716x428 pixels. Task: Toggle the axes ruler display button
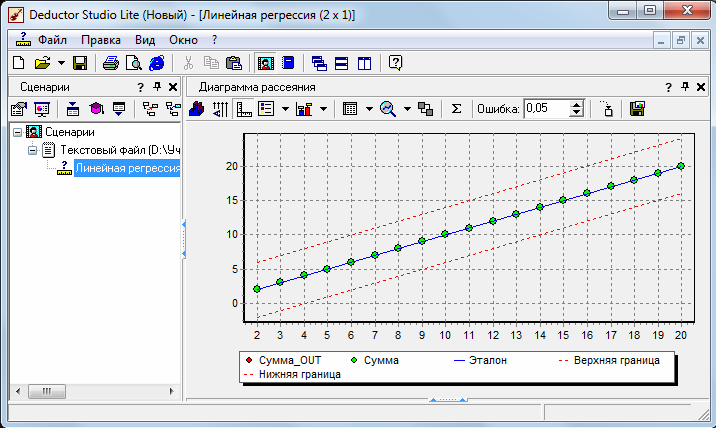[x=244, y=109]
